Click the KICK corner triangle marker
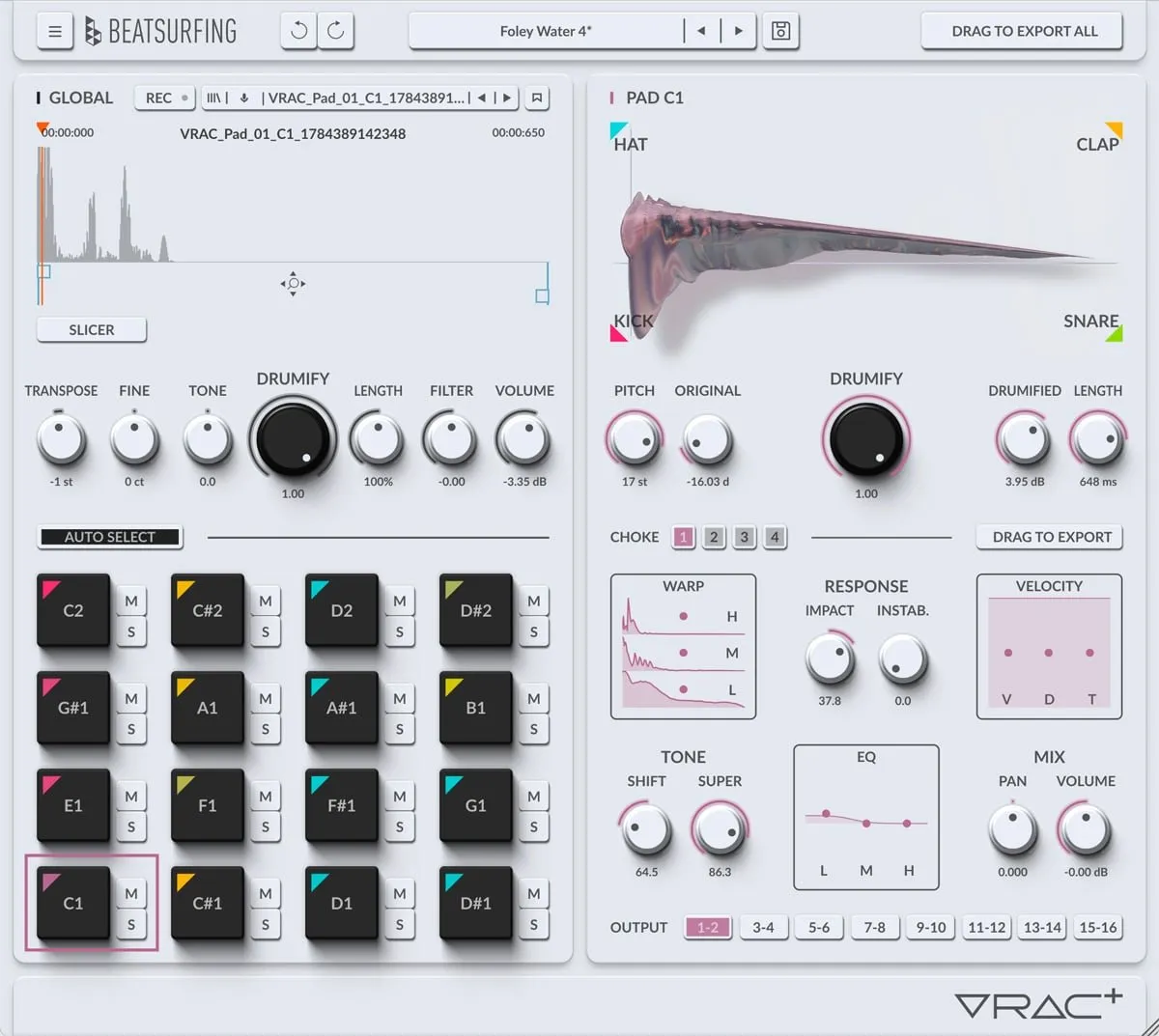 [x=618, y=334]
